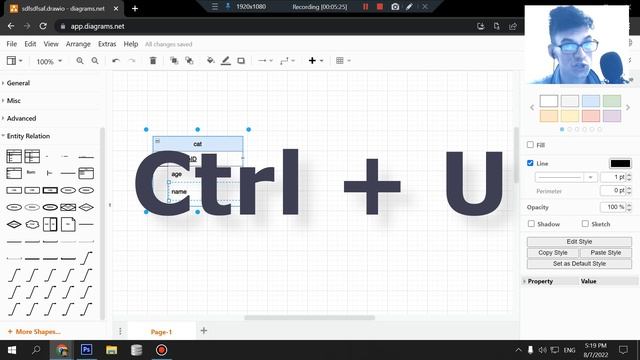The image size is (640, 360).
Task: Toggle the shadow toolbar icon
Action: coord(241,61)
